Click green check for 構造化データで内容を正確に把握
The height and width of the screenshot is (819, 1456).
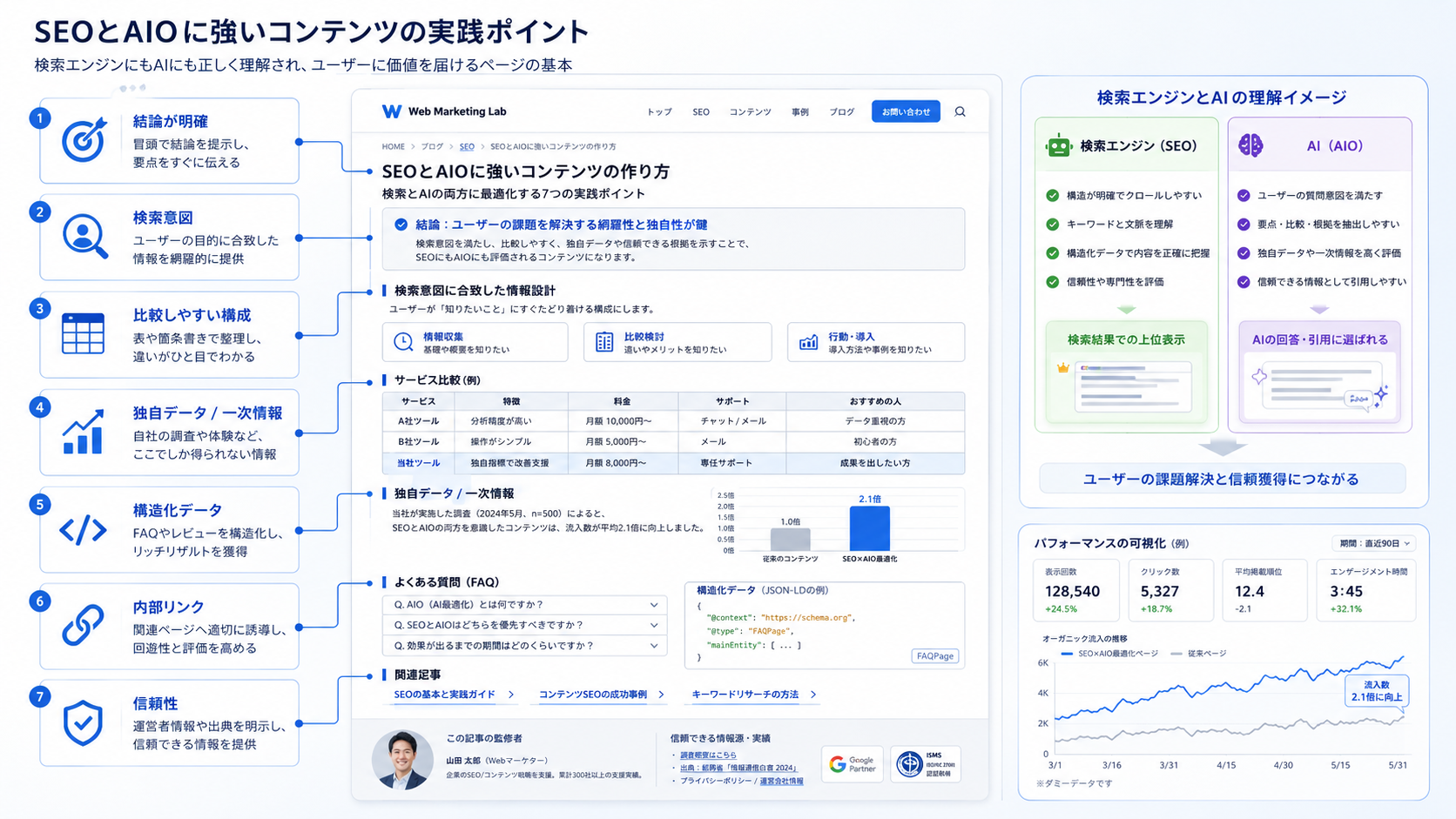(1052, 253)
